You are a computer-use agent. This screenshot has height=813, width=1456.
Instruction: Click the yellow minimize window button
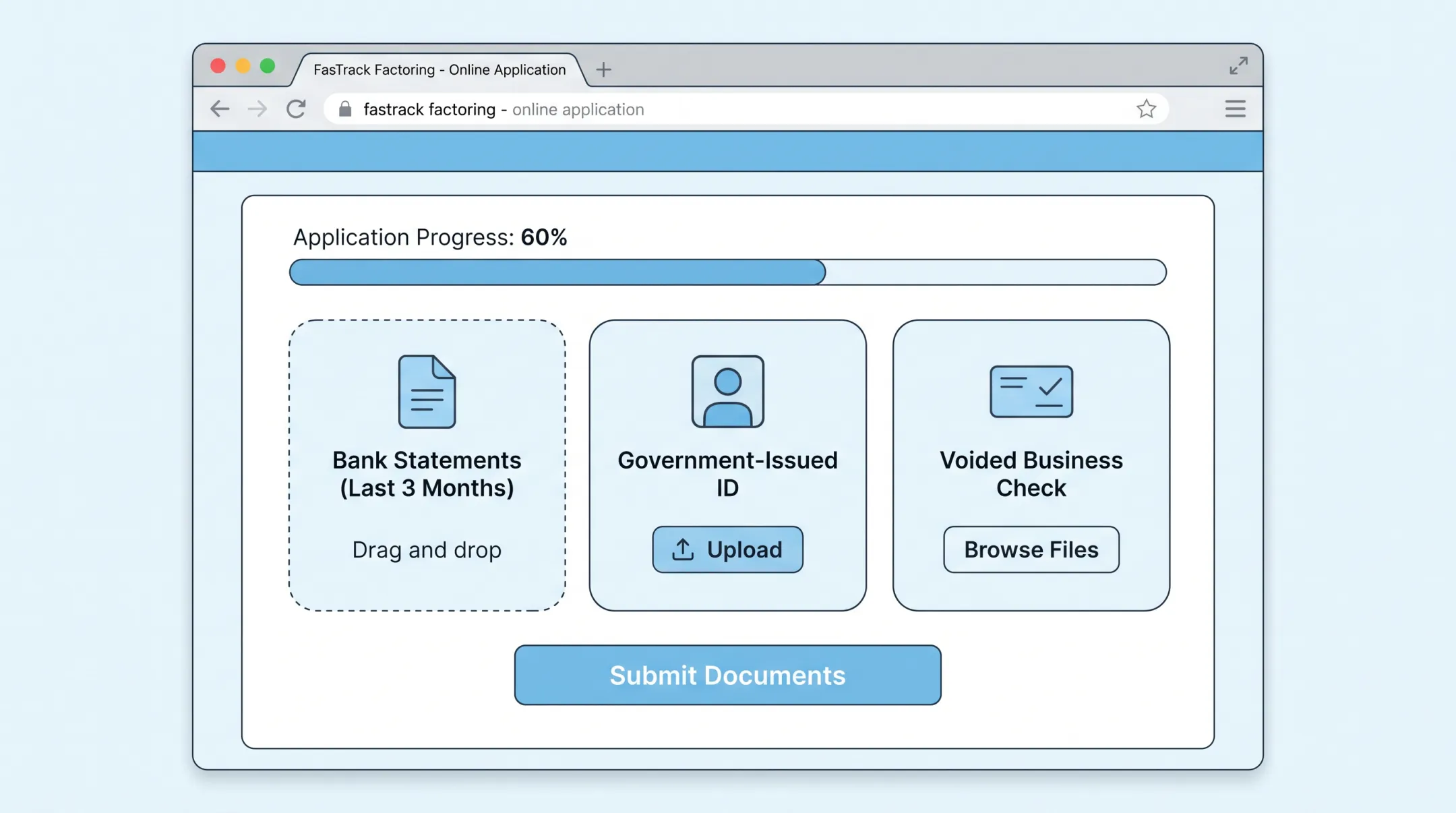(x=243, y=66)
